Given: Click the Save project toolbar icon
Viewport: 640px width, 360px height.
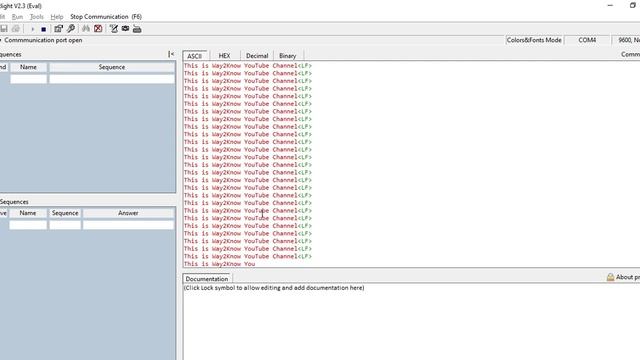Looking at the screenshot, I should [x=4, y=29].
